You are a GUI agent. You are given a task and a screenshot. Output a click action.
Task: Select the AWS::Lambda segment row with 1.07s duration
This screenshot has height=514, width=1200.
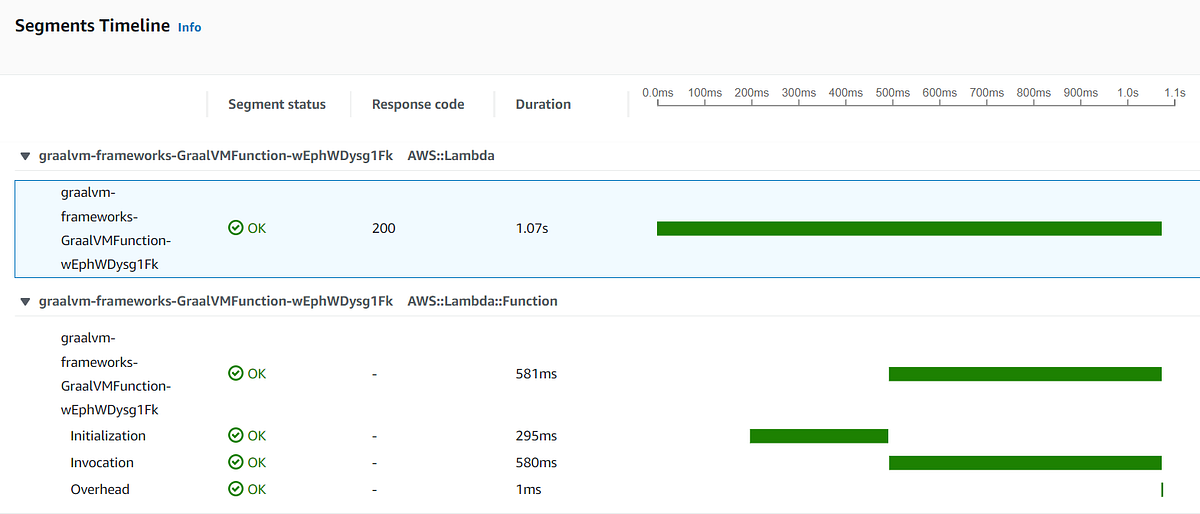pos(607,229)
